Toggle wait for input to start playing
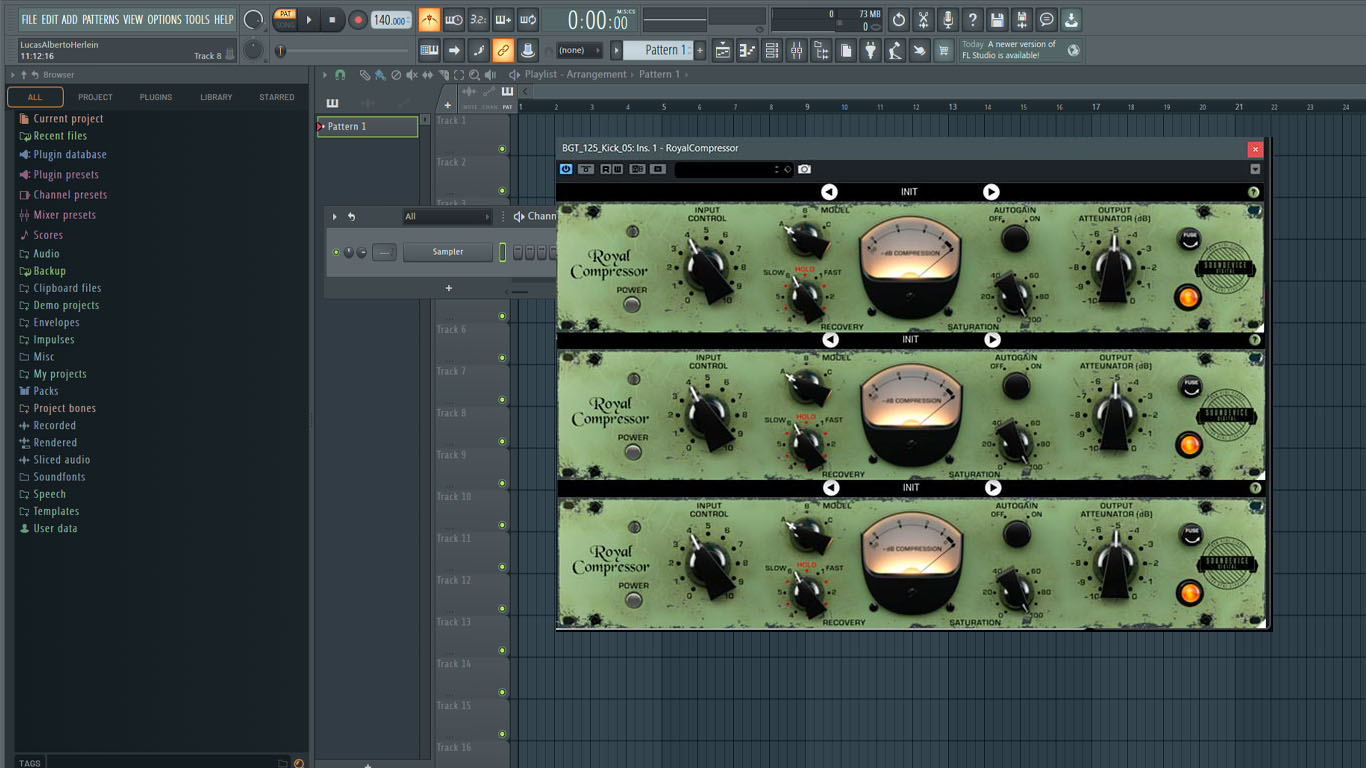Screen dimensions: 1366x768 click(454, 19)
